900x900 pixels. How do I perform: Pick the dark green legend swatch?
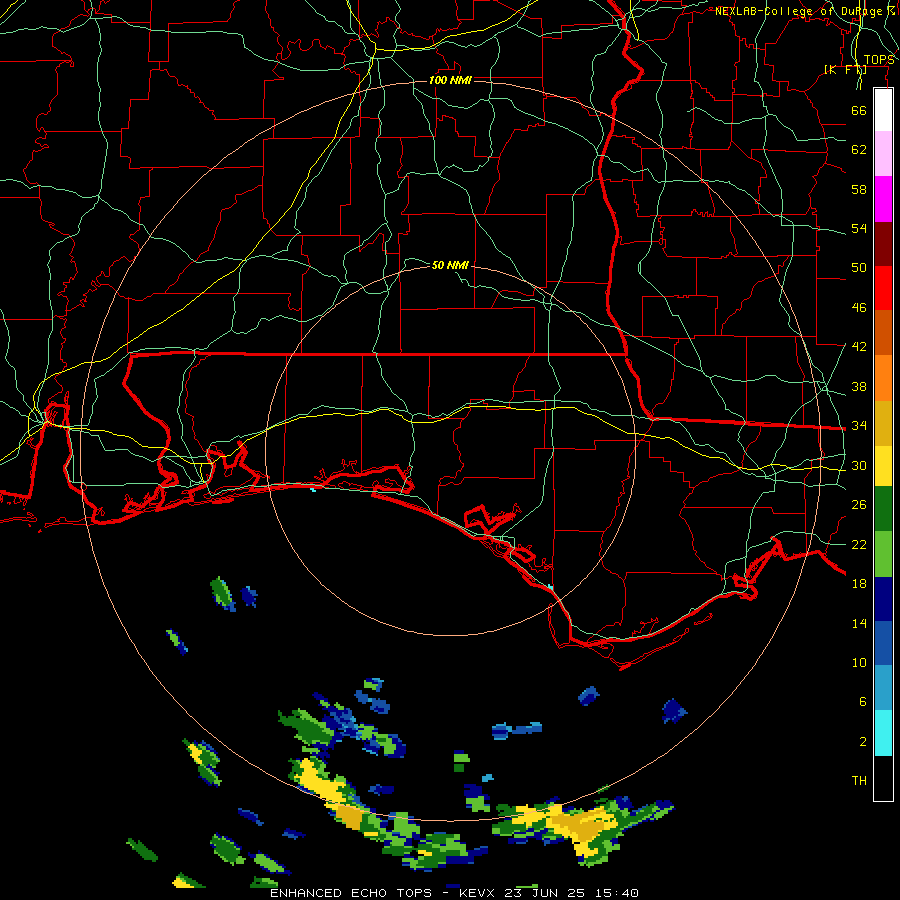883,509
